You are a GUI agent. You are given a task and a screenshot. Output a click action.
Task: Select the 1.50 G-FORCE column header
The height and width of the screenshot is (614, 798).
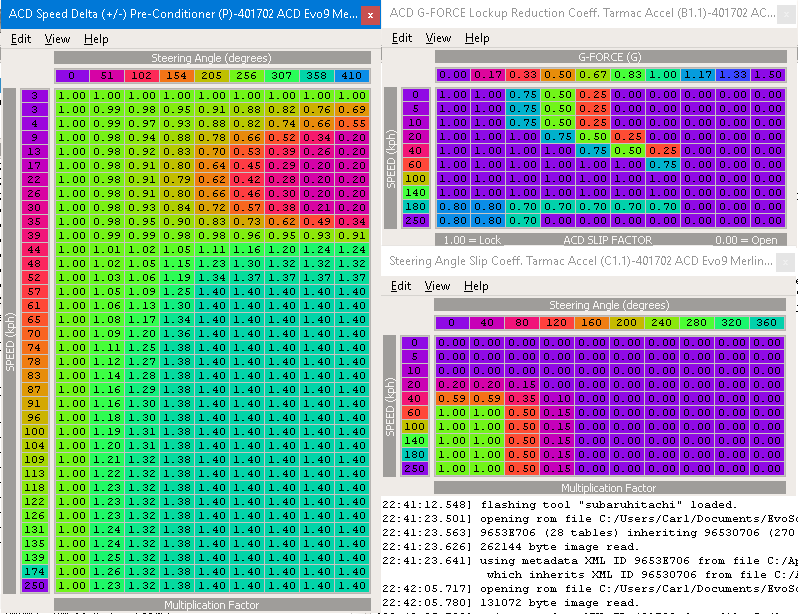click(x=768, y=75)
